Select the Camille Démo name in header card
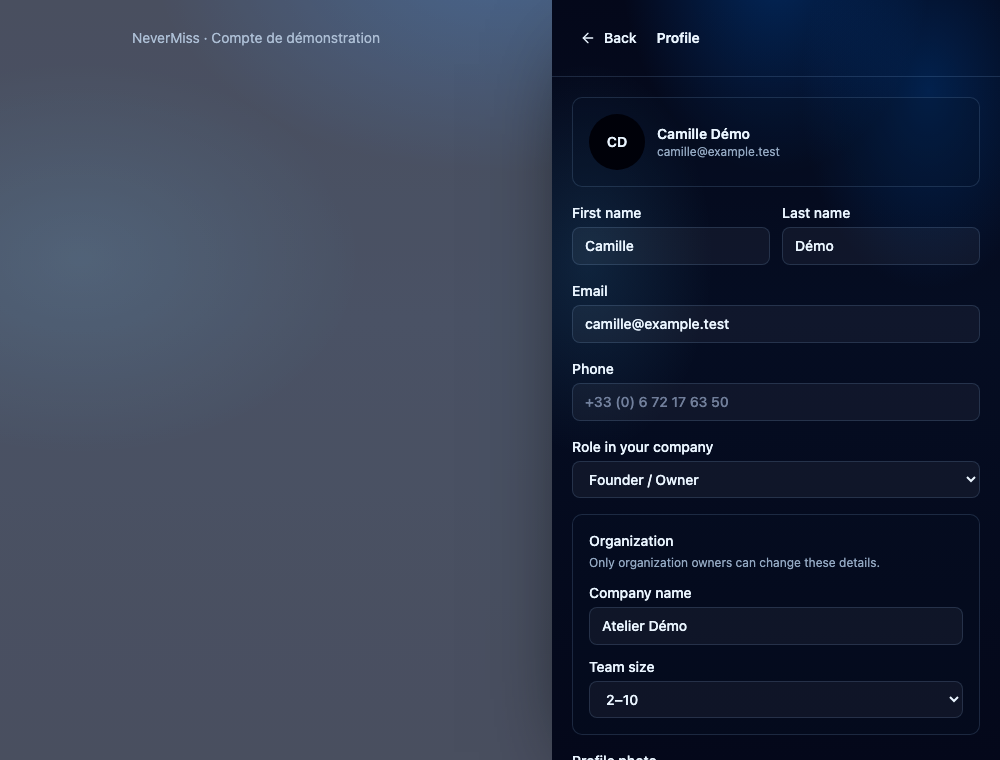Screen dimensions: 1000x760 pyautogui.click(x=703, y=134)
